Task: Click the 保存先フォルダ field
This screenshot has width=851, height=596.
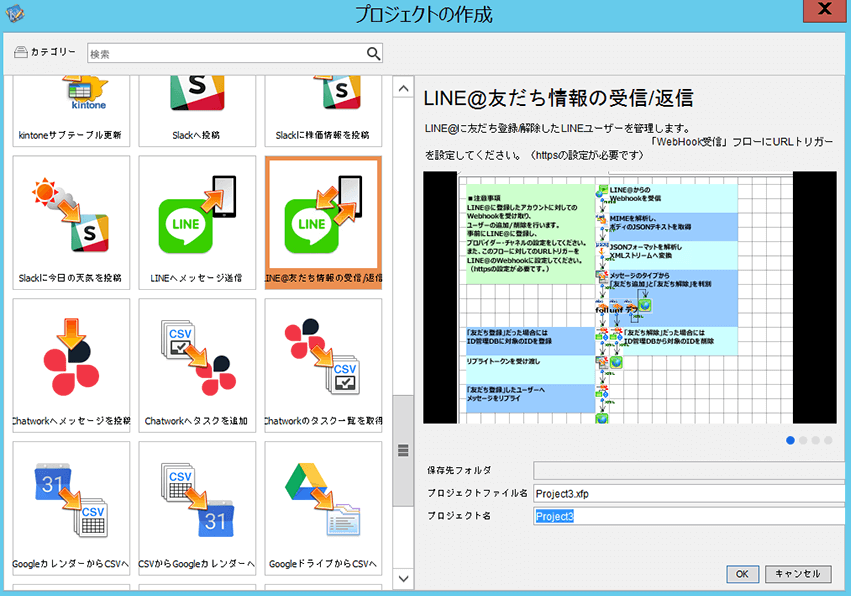Action: pyautogui.click(x=689, y=471)
